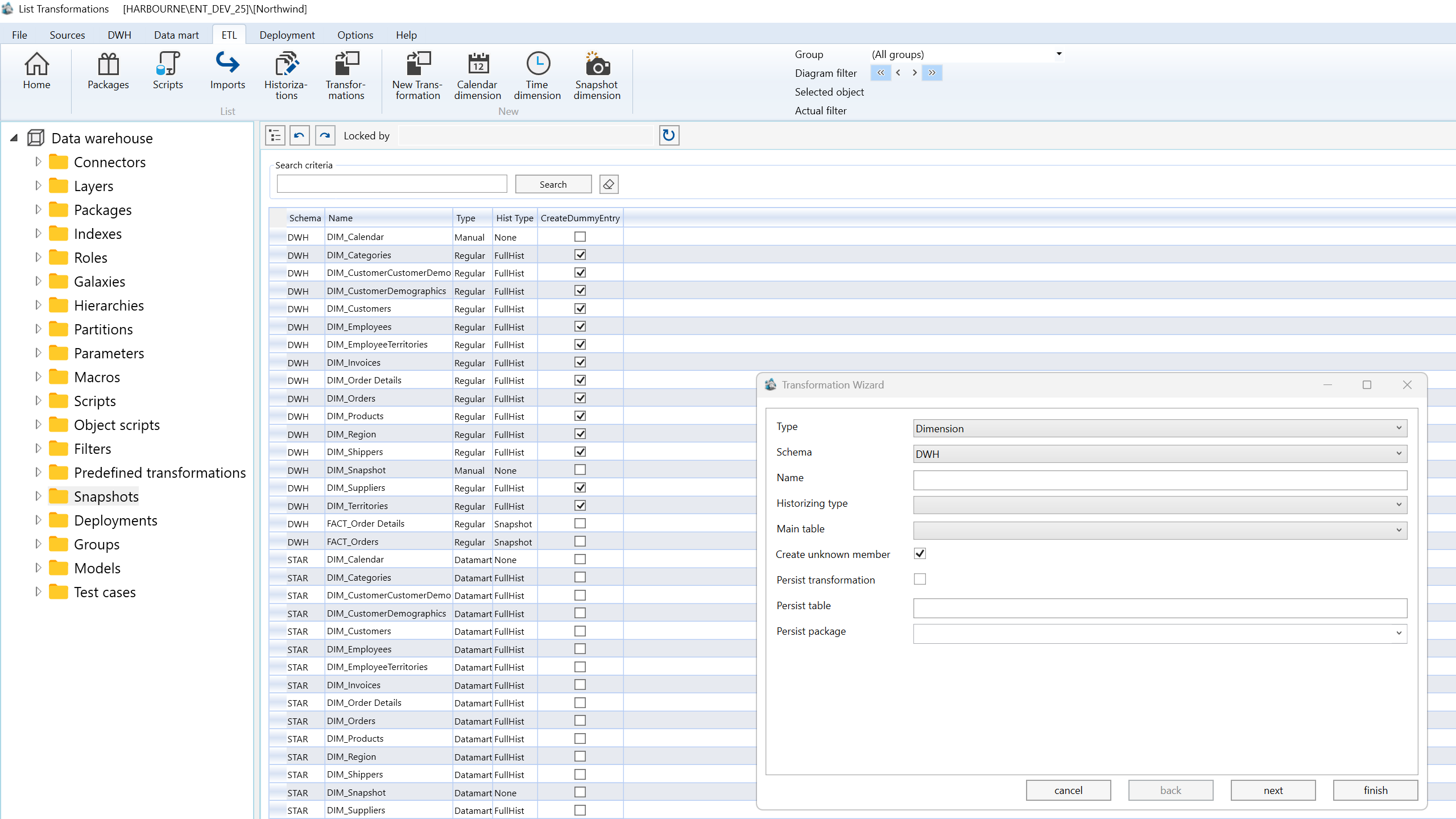Expand the Hierarchies tree node
Image resolution: width=1456 pixels, height=819 pixels.
tap(38, 305)
